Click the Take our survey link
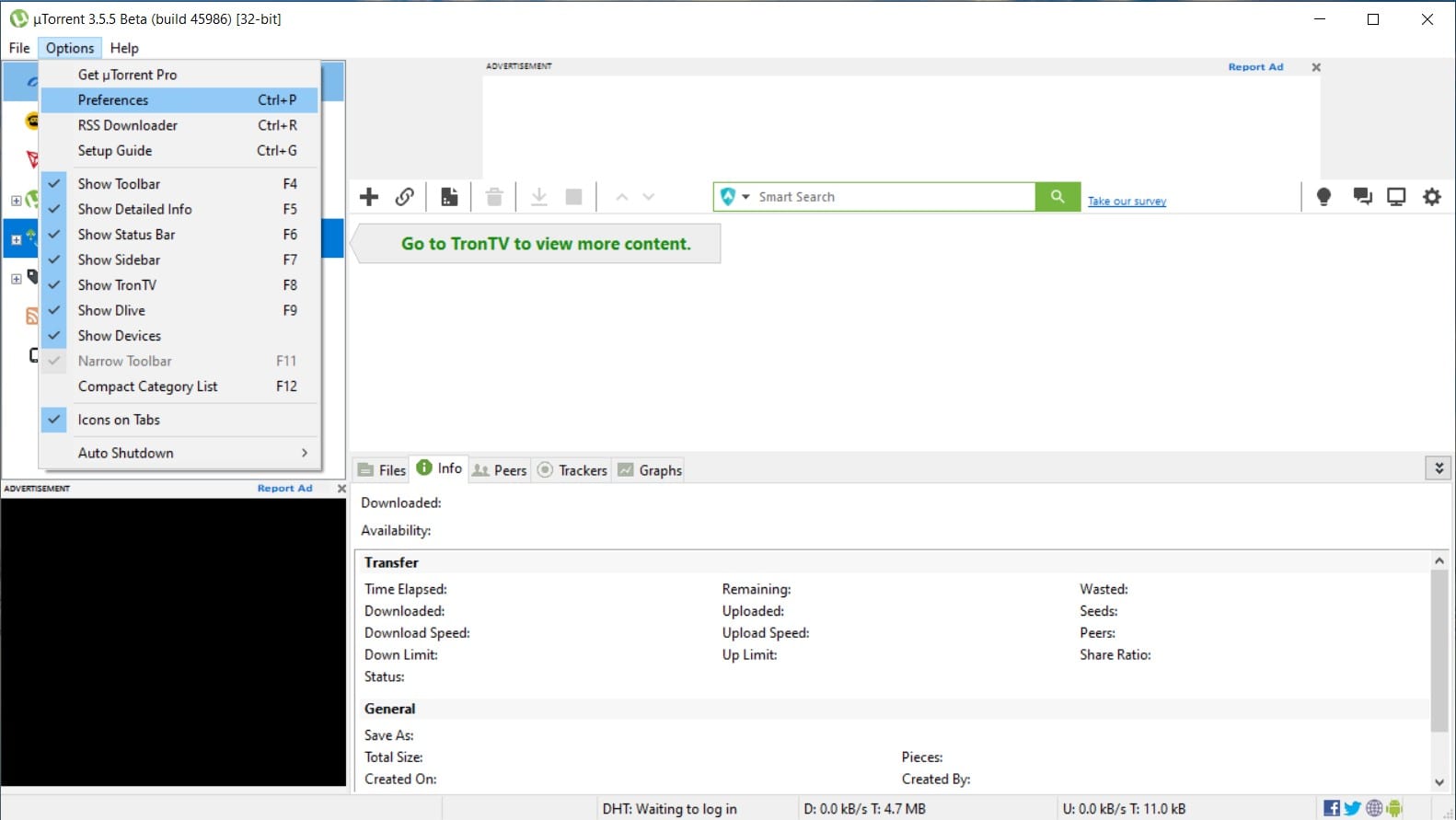The image size is (1456, 820). tap(1127, 201)
